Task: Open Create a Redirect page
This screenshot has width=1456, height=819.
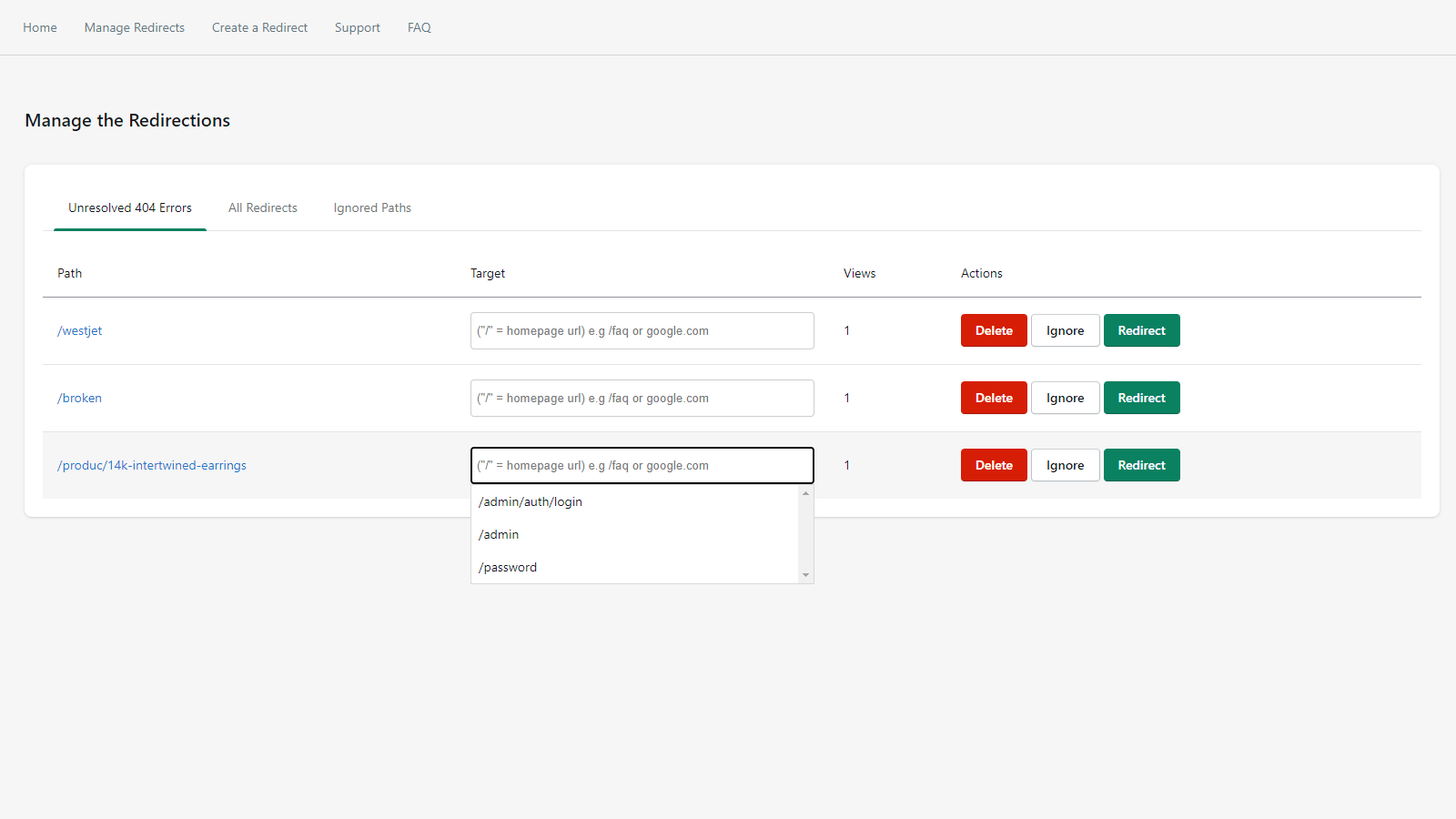Action: click(259, 27)
